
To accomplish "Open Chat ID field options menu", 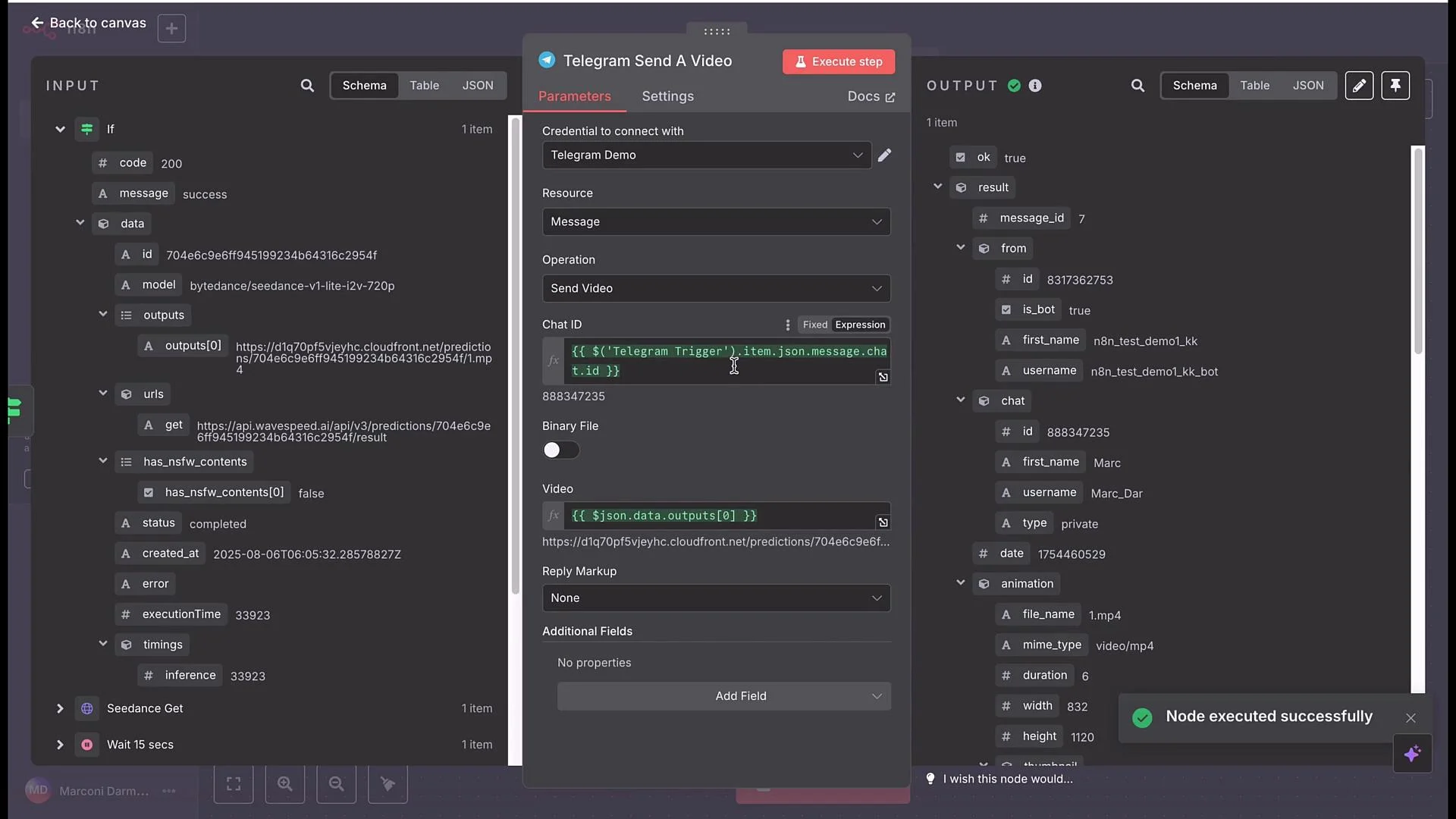I will point(788,325).
